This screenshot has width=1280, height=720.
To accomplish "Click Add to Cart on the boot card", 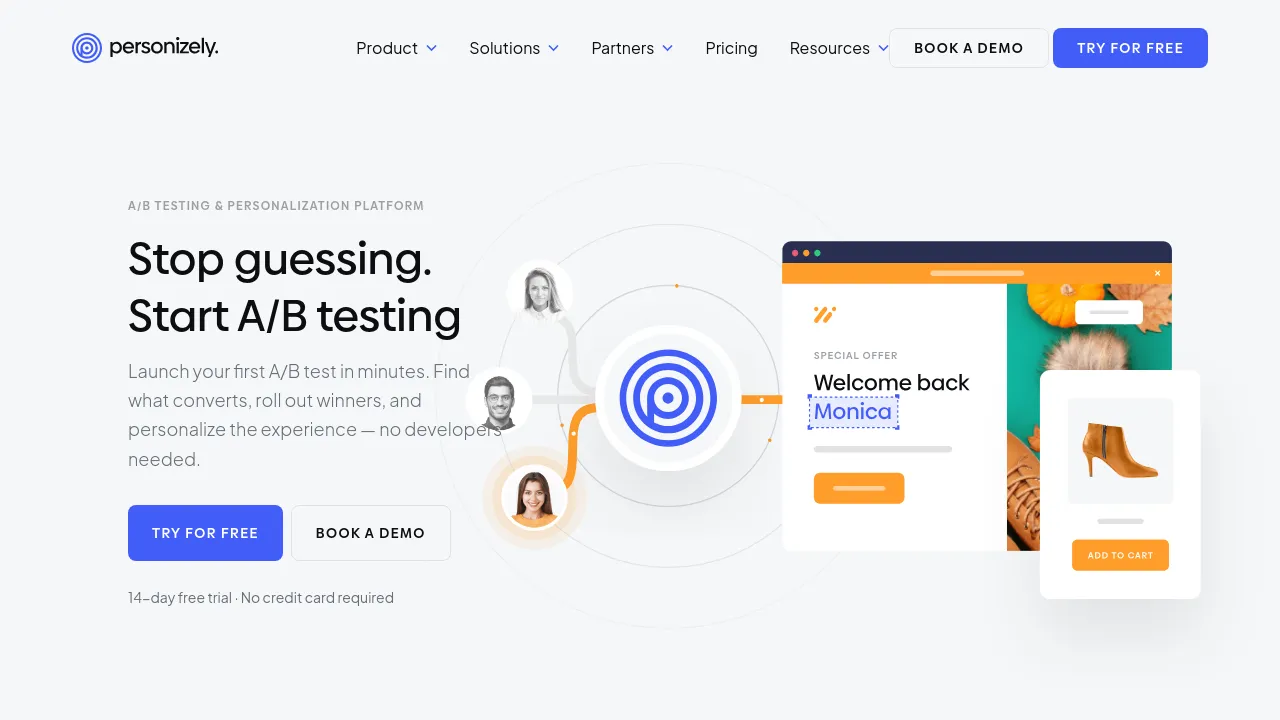I will (1120, 555).
